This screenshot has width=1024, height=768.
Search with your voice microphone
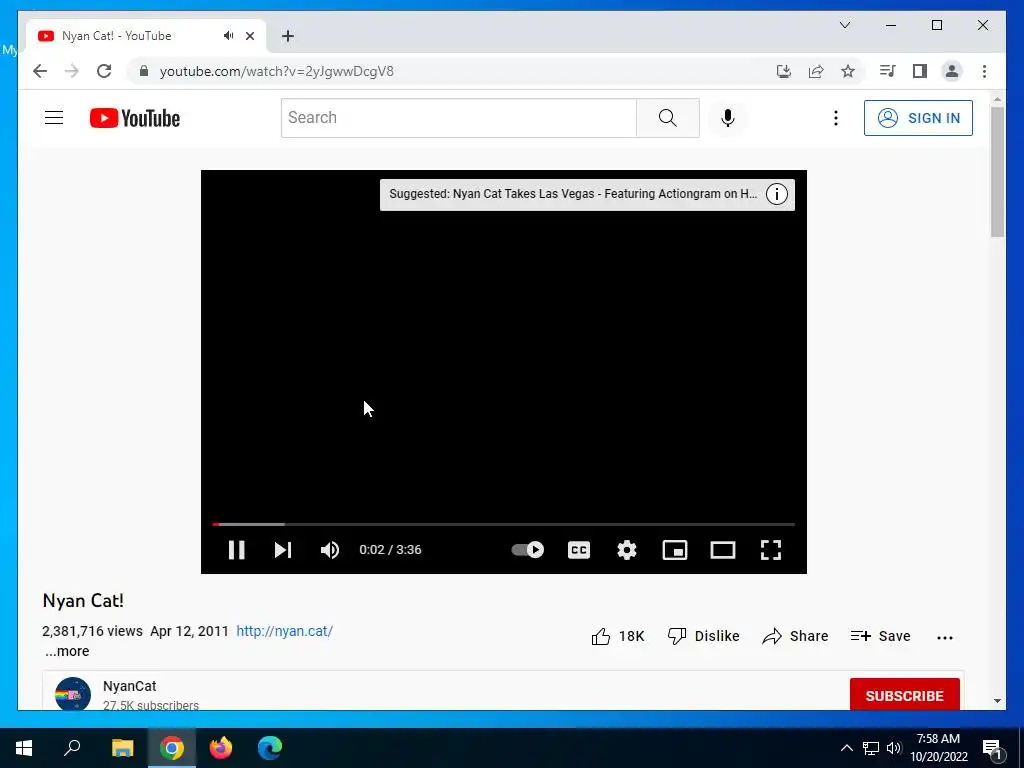[x=728, y=118]
